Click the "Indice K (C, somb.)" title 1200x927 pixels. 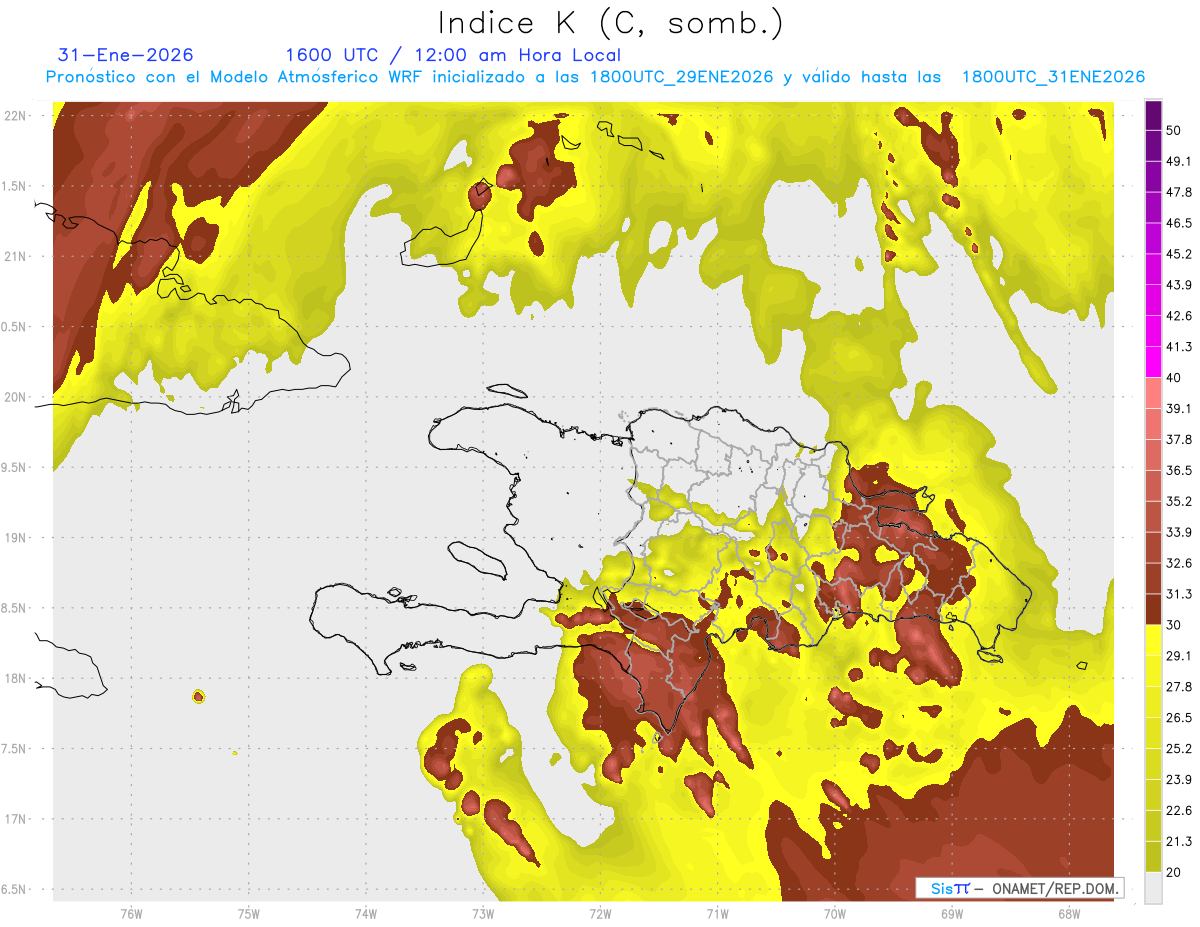tap(610, 23)
